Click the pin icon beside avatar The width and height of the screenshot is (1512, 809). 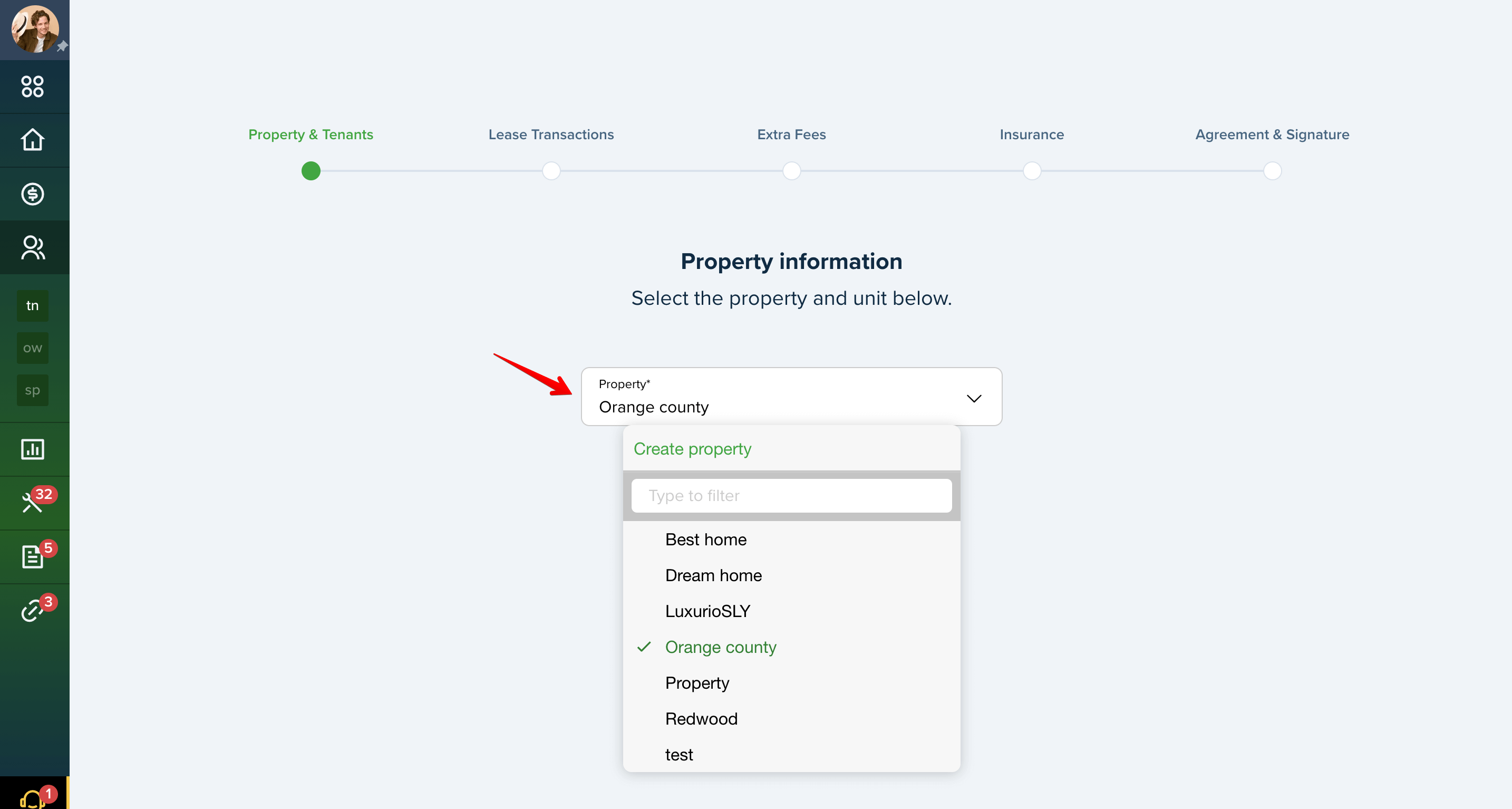tap(62, 46)
